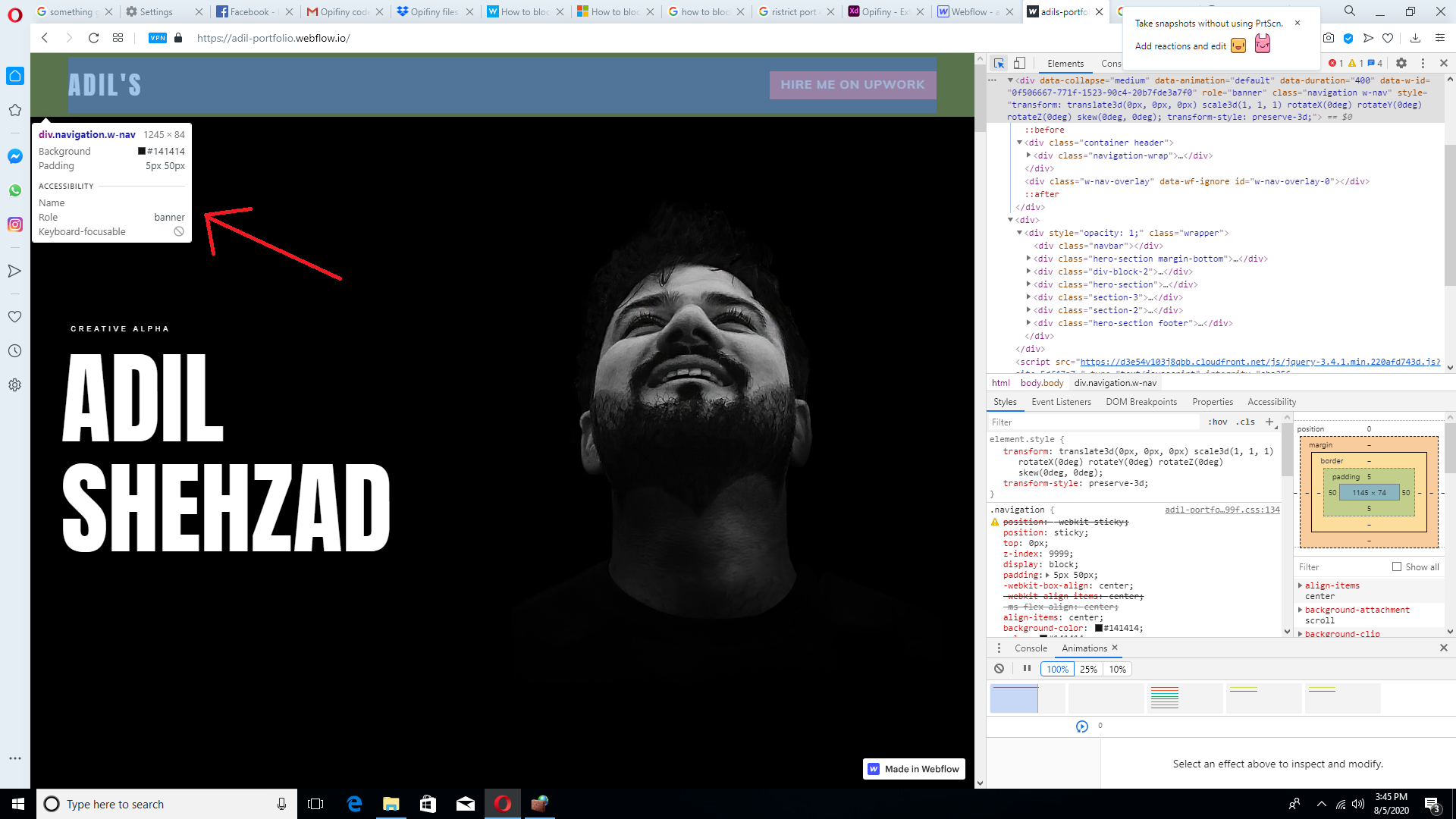Open Instagram from Opera sidebar
Image resolution: width=1456 pixels, height=819 pixels.
[15, 224]
